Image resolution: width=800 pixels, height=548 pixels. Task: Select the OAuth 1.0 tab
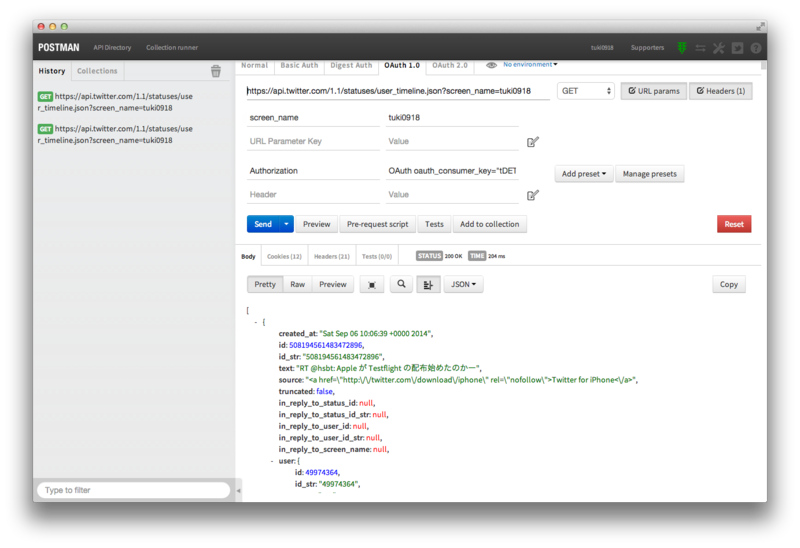(402, 65)
